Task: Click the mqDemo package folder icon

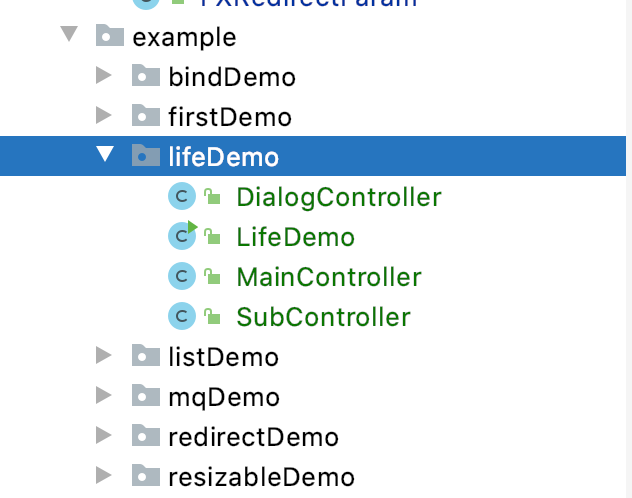Action: 146,396
